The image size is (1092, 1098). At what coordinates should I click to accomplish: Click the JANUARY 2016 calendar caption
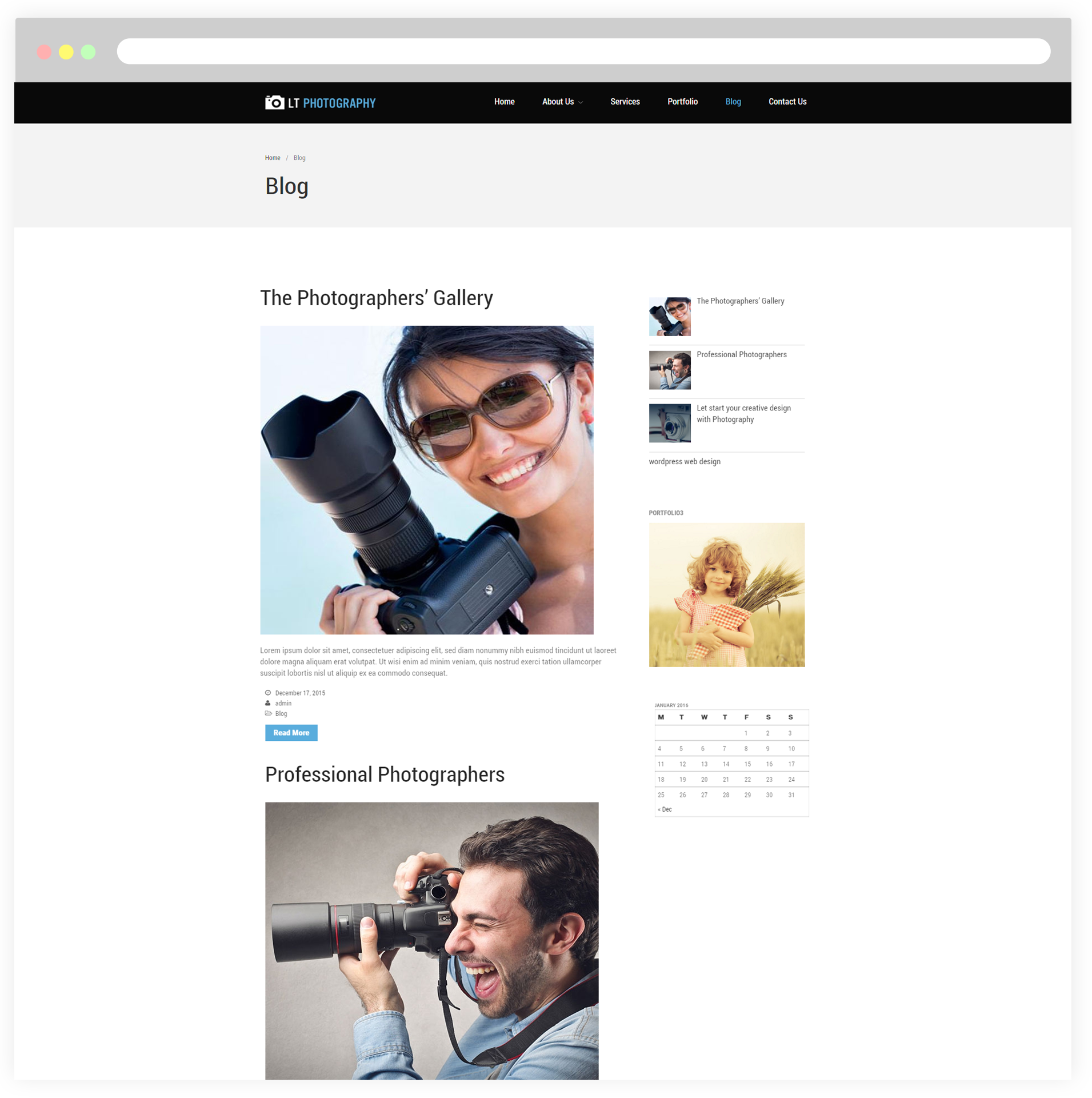pos(671,705)
